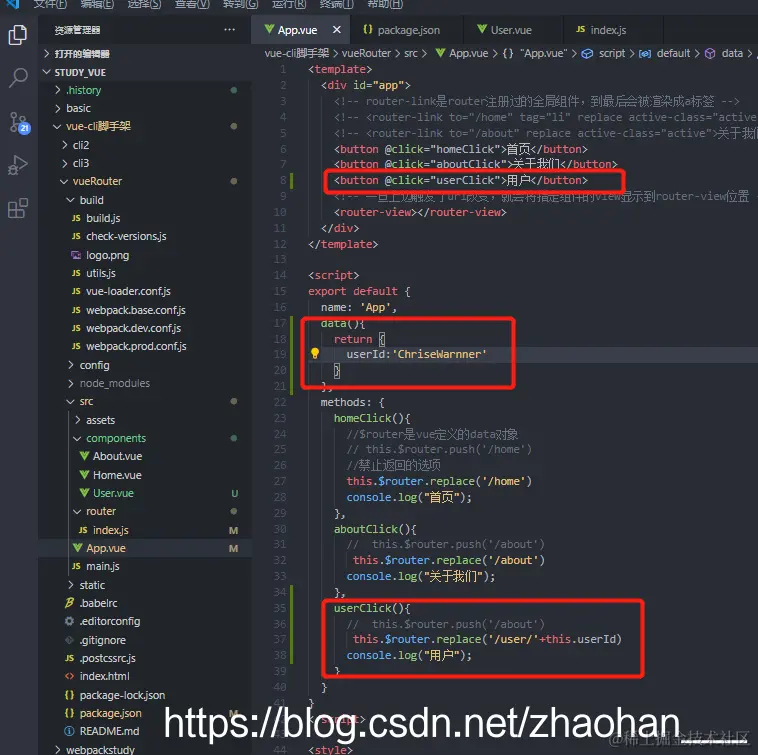Open utils.js file
This screenshot has height=755, width=758.
tap(101, 273)
